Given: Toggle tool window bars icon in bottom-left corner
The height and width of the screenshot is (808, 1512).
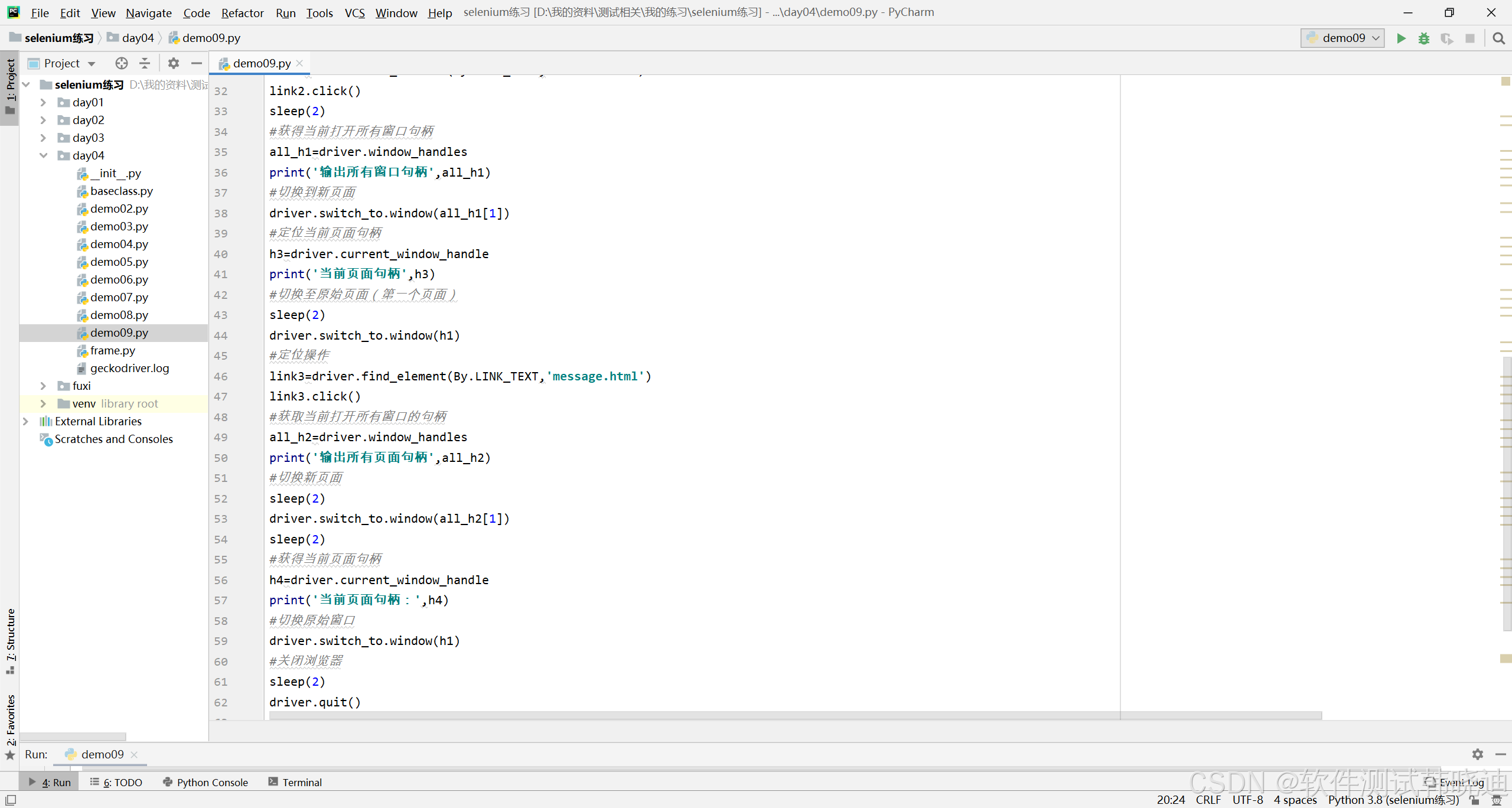Looking at the screenshot, I should coord(11,800).
